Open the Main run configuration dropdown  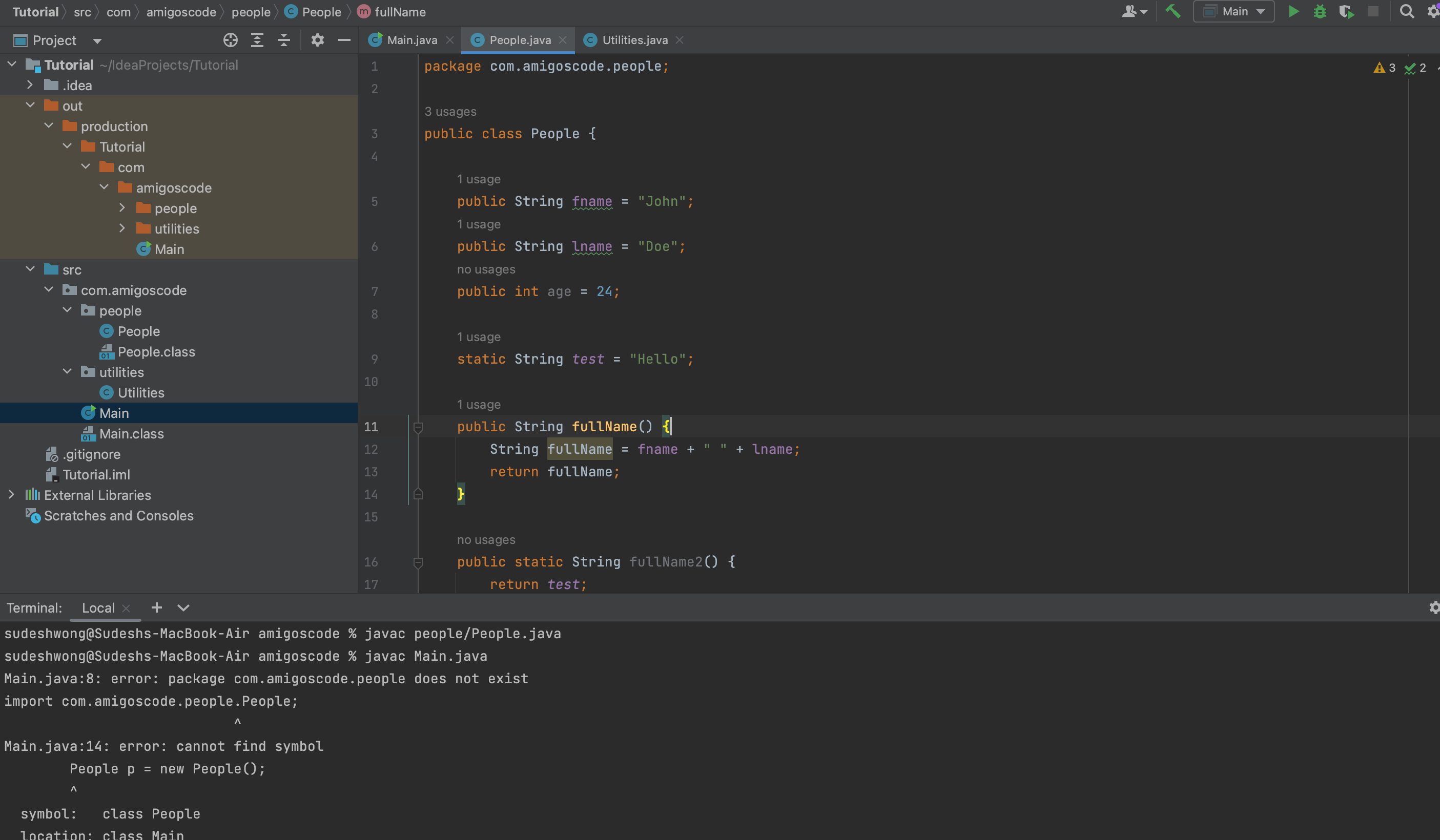click(1235, 11)
